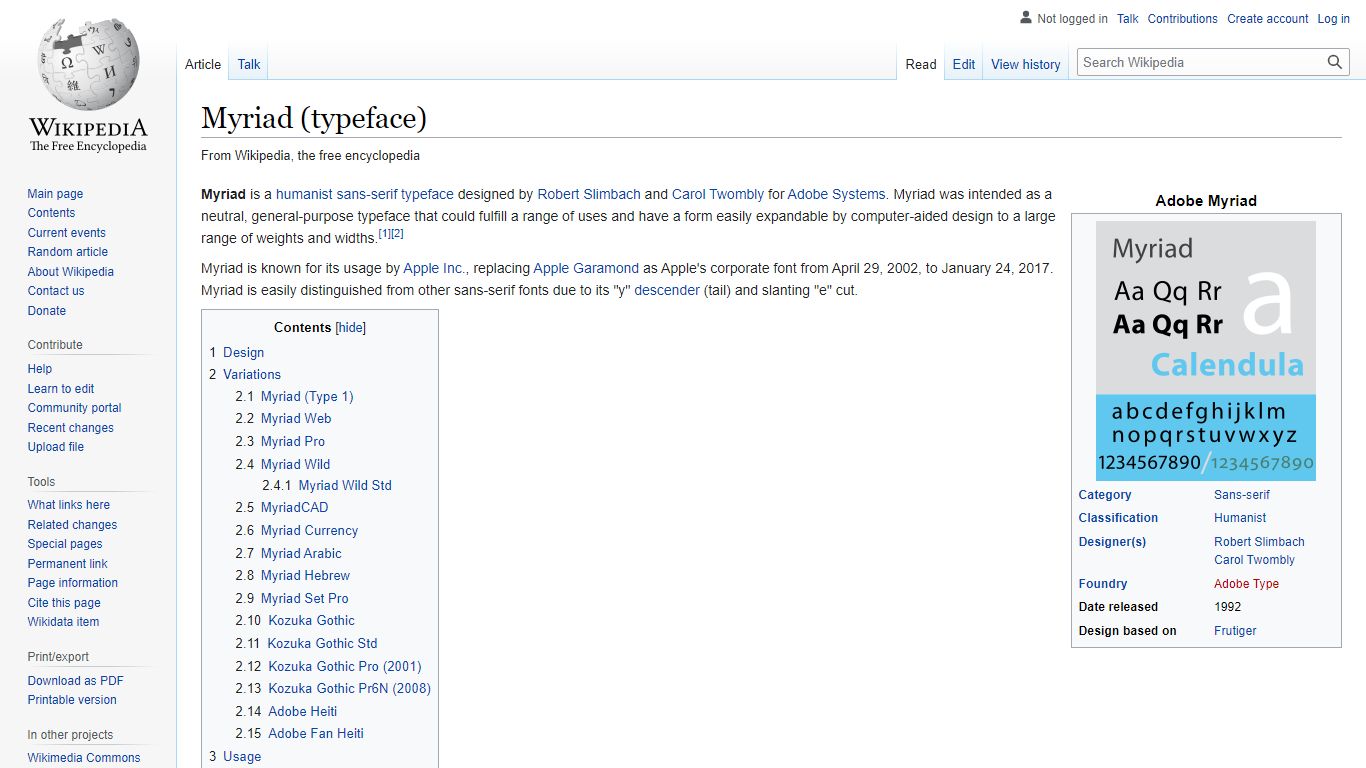Jump to Design section in contents

pyautogui.click(x=237, y=352)
